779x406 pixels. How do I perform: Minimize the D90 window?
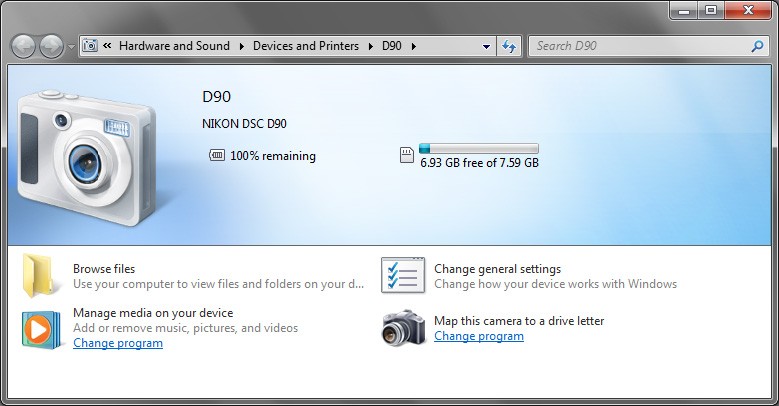[x=684, y=10]
